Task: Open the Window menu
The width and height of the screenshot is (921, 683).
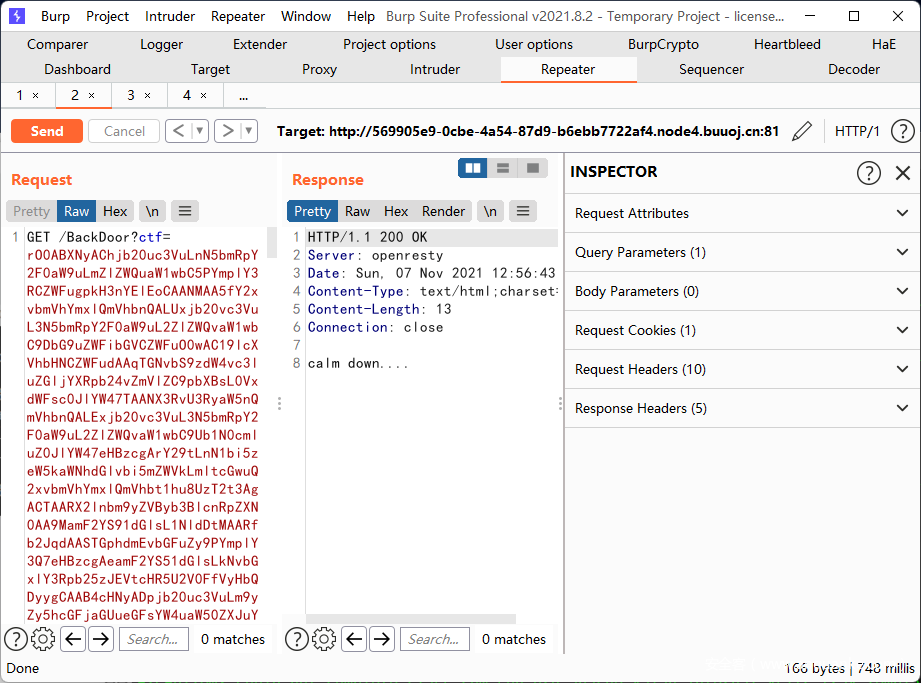Action: [306, 16]
